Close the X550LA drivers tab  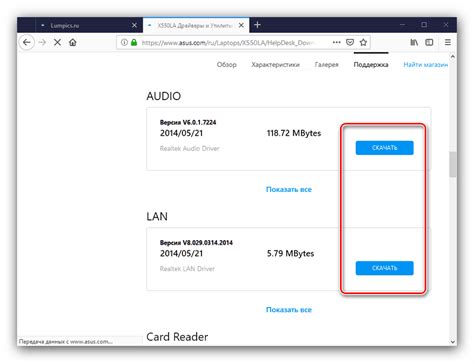[241, 25]
